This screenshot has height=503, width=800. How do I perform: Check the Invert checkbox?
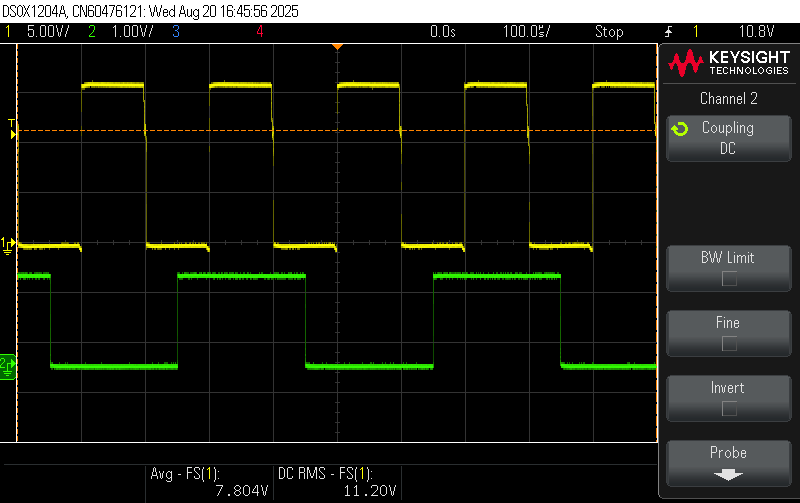(x=729, y=409)
